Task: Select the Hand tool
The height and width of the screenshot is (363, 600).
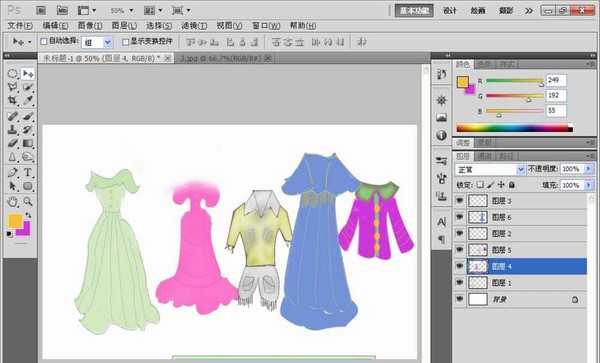Action: [12, 202]
